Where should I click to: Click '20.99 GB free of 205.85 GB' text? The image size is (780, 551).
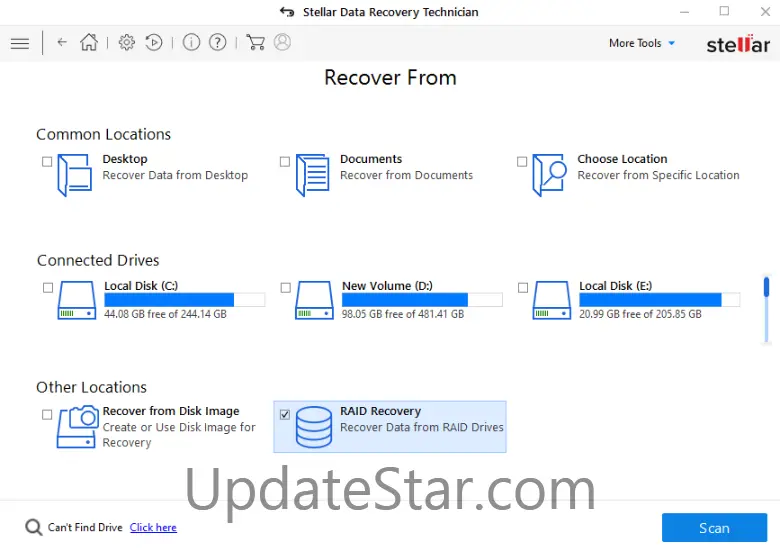(640, 314)
